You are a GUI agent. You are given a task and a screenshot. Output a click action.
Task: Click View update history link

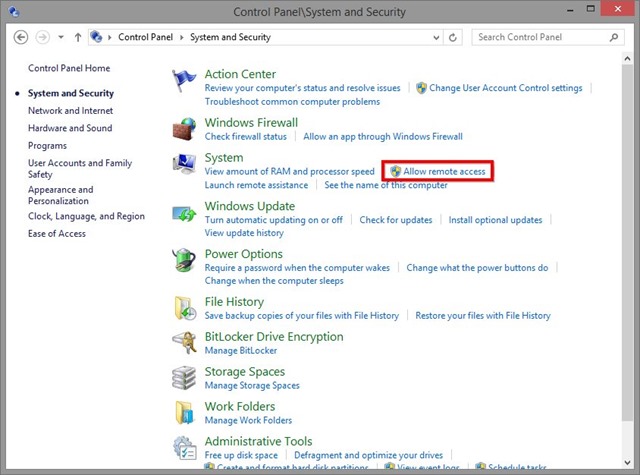(x=244, y=233)
